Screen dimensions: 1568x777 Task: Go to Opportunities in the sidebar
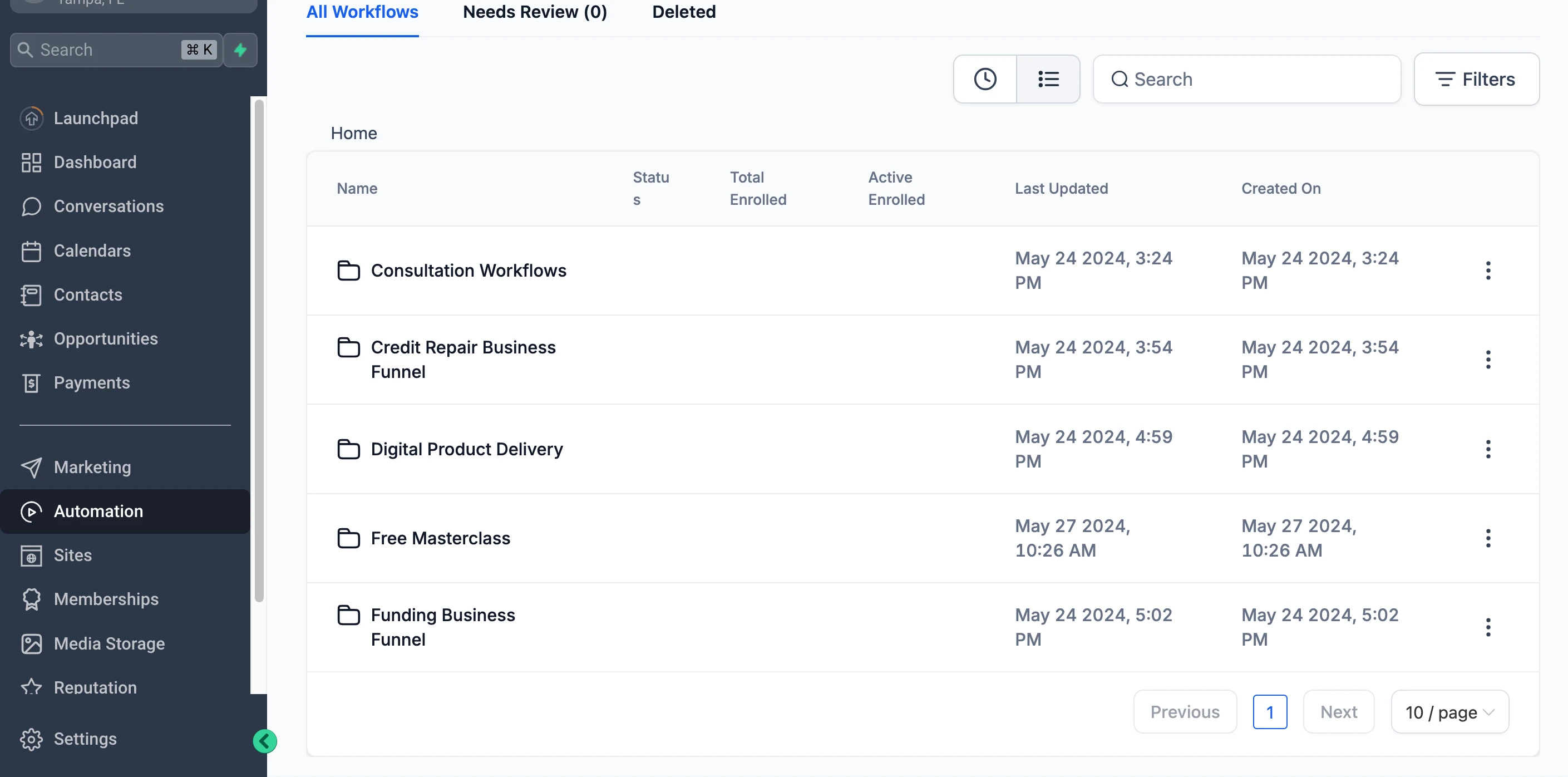click(105, 338)
